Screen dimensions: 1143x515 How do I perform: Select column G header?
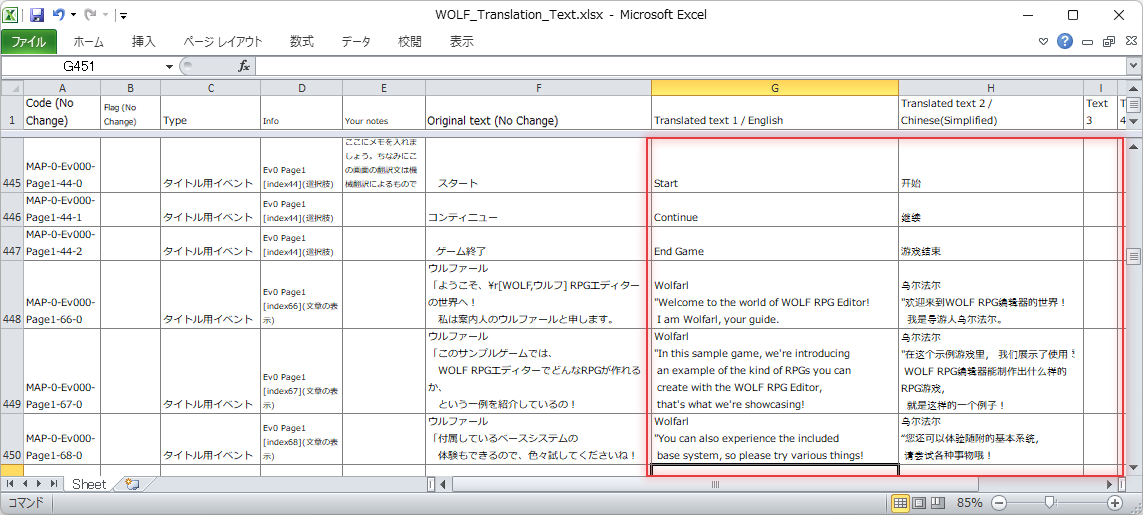click(x=775, y=88)
